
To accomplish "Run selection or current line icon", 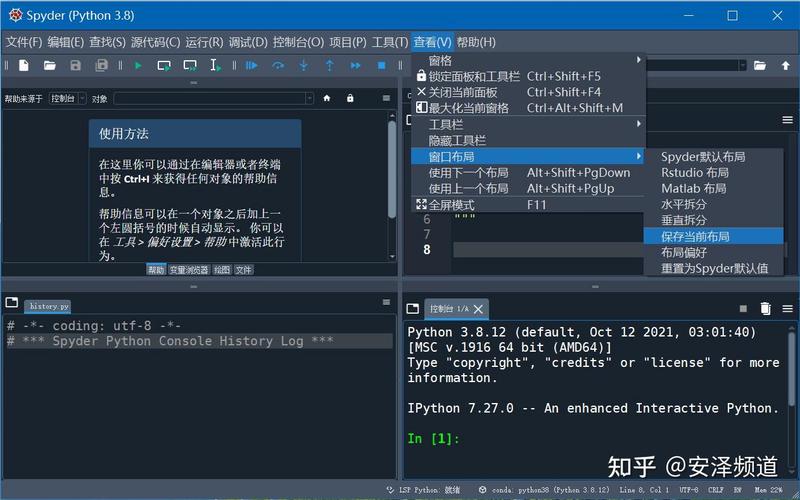I will pos(215,65).
